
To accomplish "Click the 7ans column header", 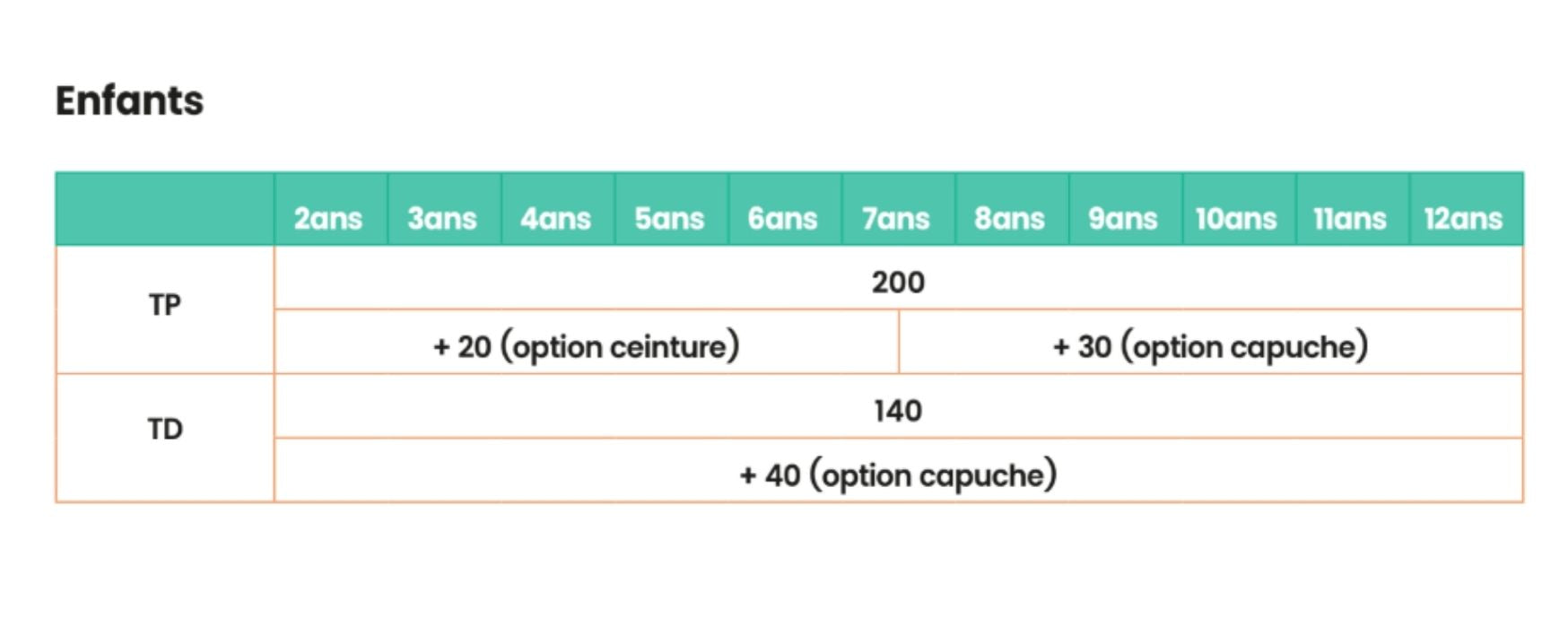I will (896, 218).
